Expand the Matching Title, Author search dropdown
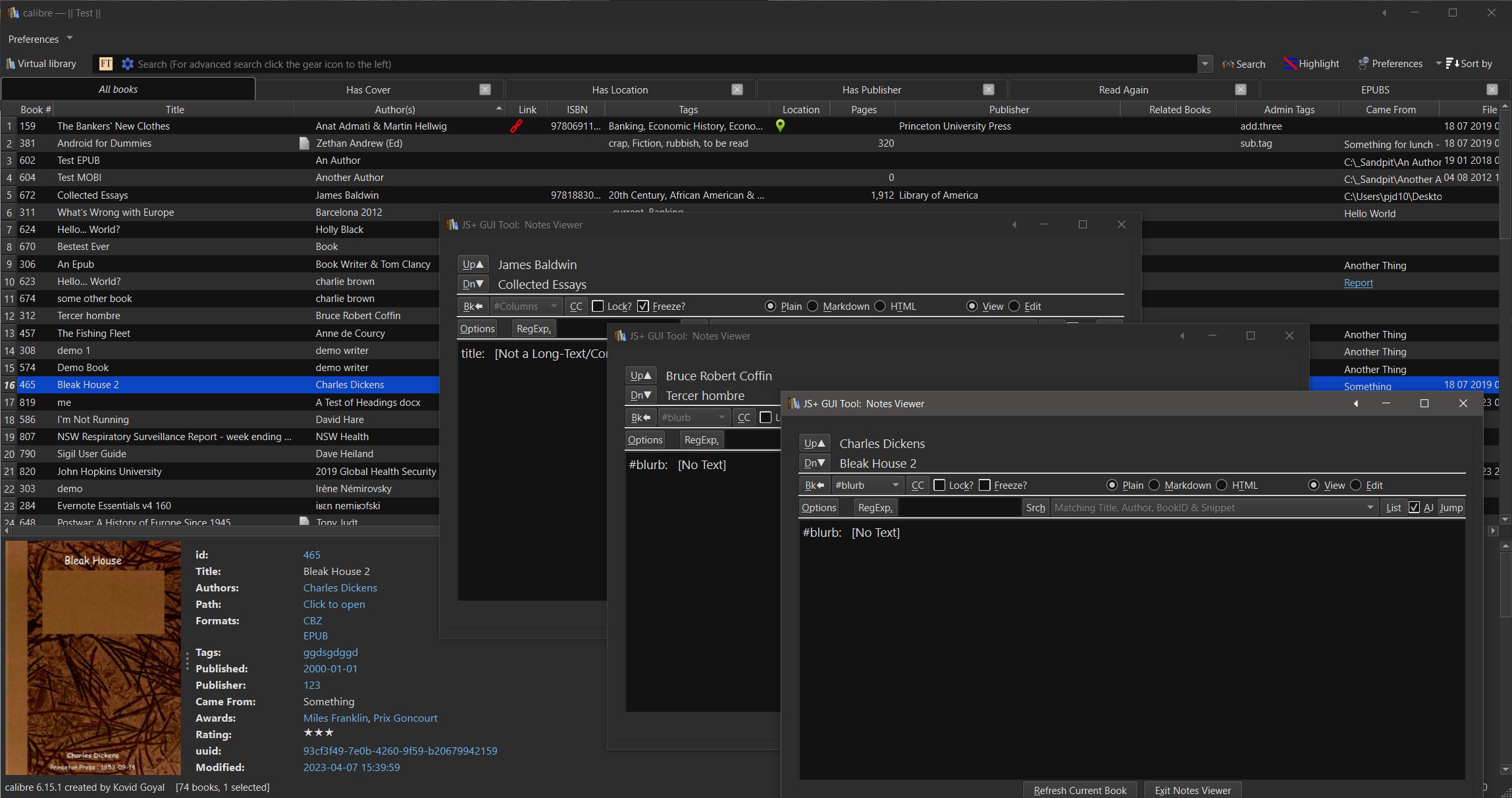 pos(1370,508)
